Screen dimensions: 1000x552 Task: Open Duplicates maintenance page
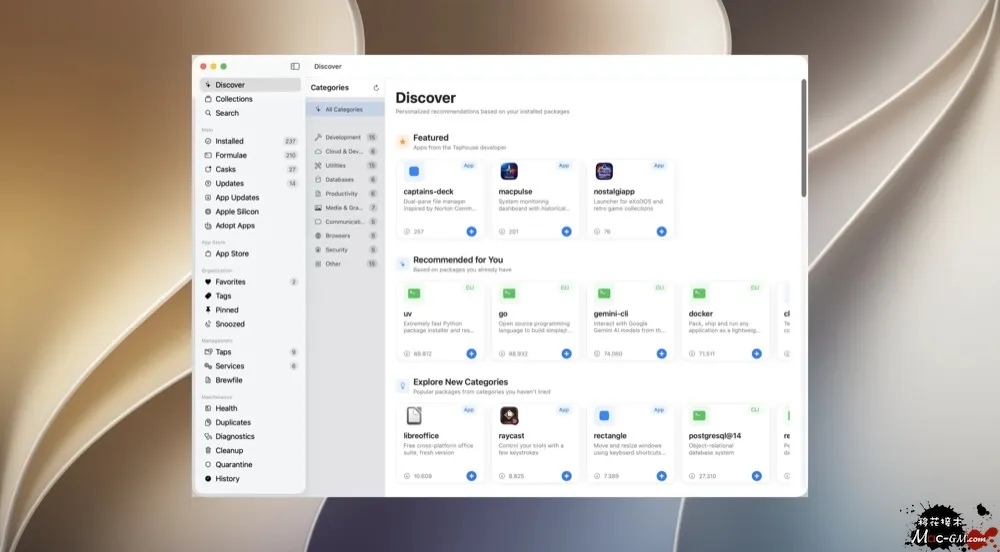coord(250,422)
